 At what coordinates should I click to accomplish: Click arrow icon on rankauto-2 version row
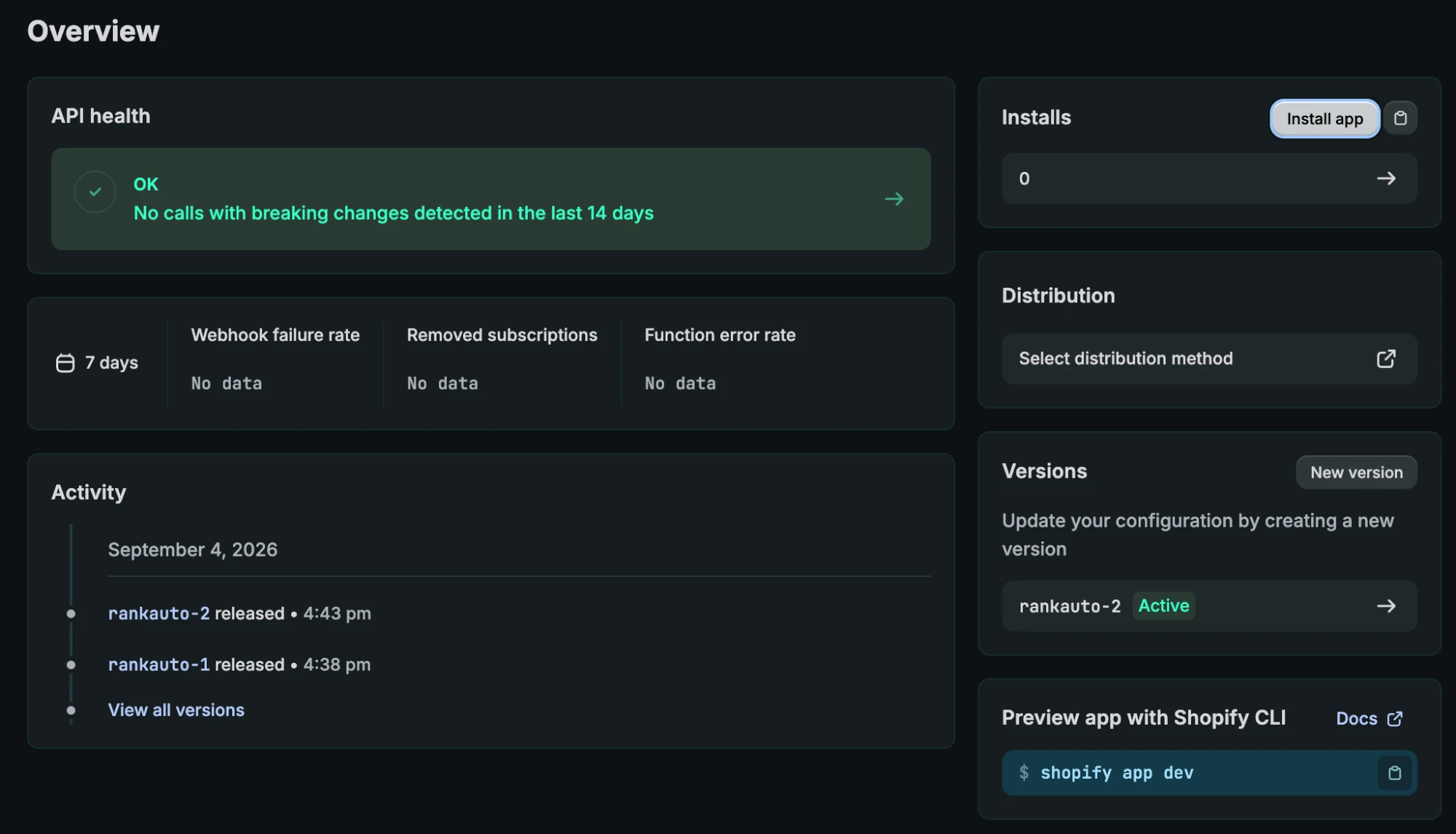pos(1386,606)
